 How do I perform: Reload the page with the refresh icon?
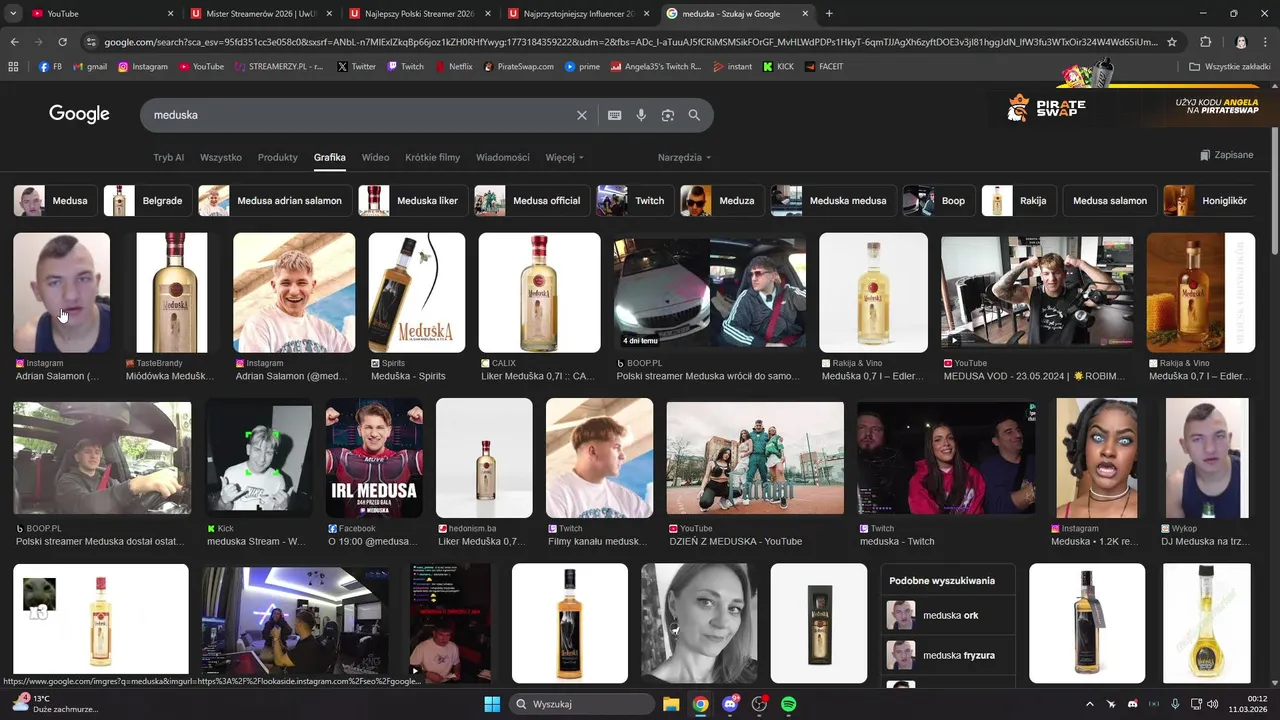62,42
